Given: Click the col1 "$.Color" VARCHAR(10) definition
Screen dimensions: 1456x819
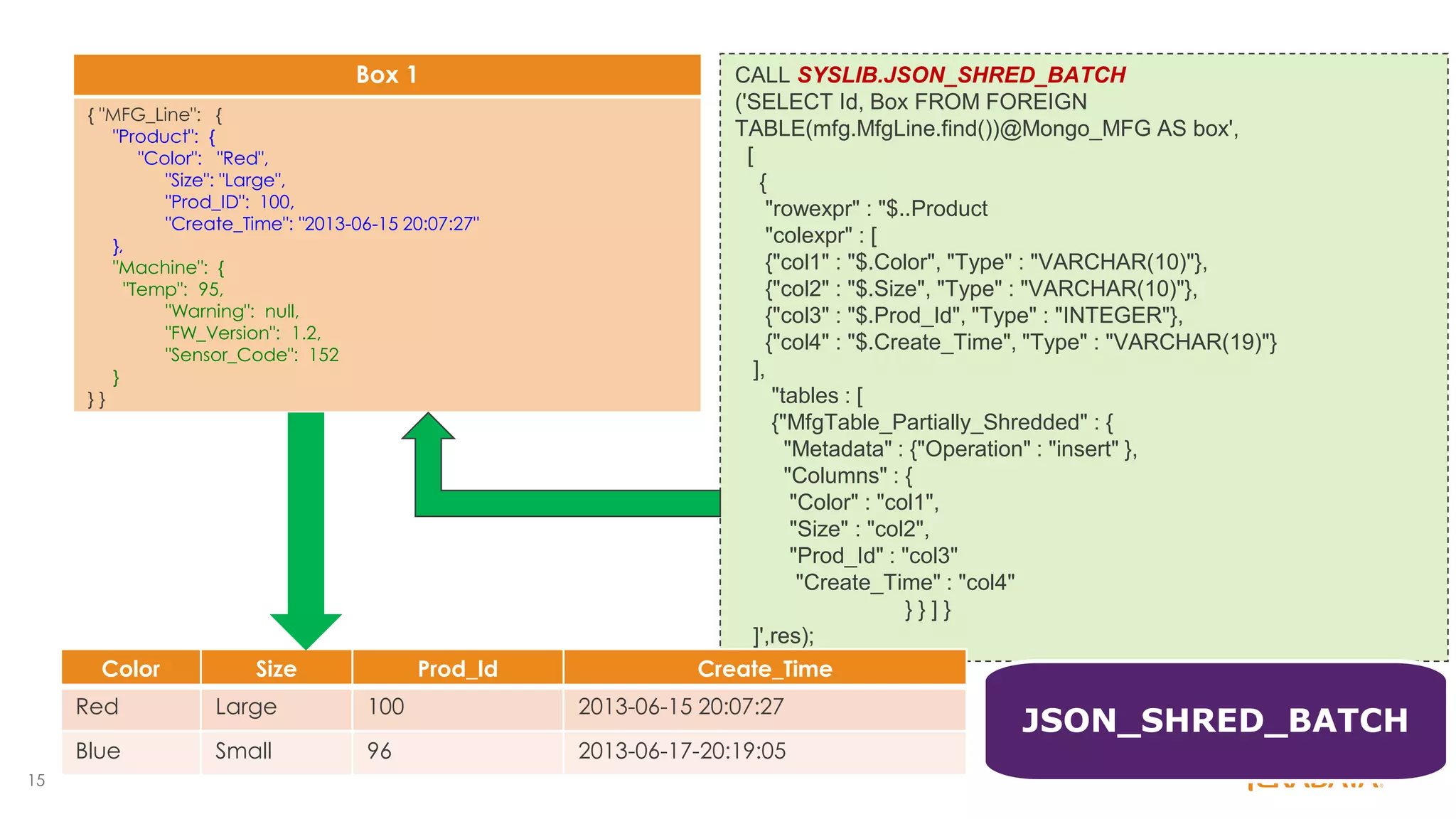Looking at the screenshot, I should coord(986,262).
